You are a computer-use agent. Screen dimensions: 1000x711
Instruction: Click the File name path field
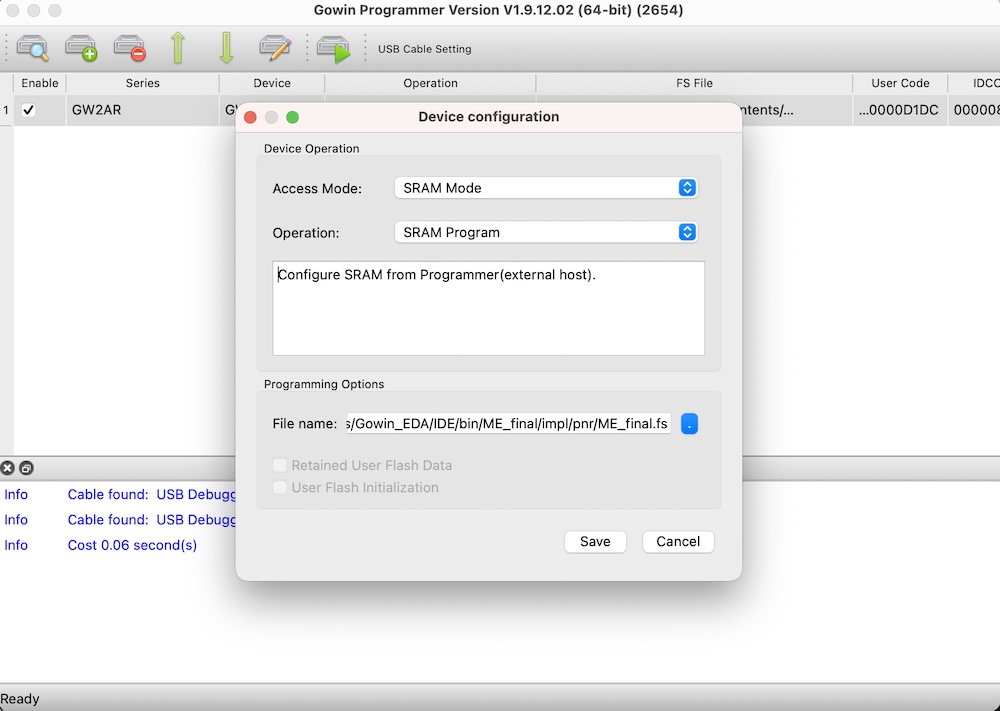[x=508, y=424]
